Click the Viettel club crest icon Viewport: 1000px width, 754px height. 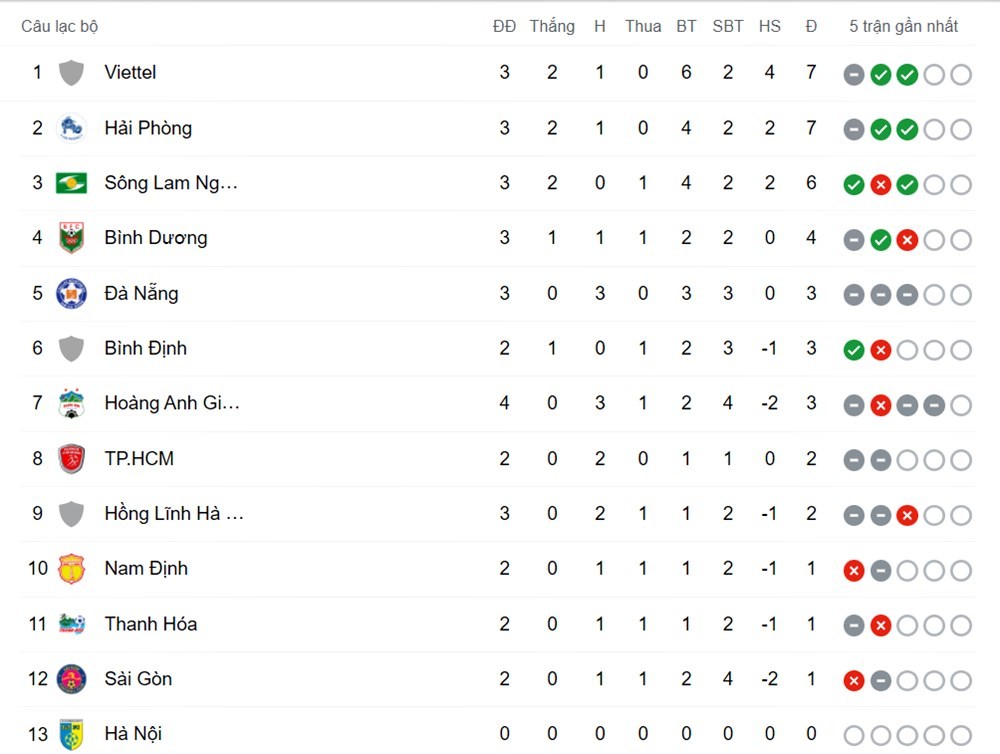pyautogui.click(x=70, y=72)
